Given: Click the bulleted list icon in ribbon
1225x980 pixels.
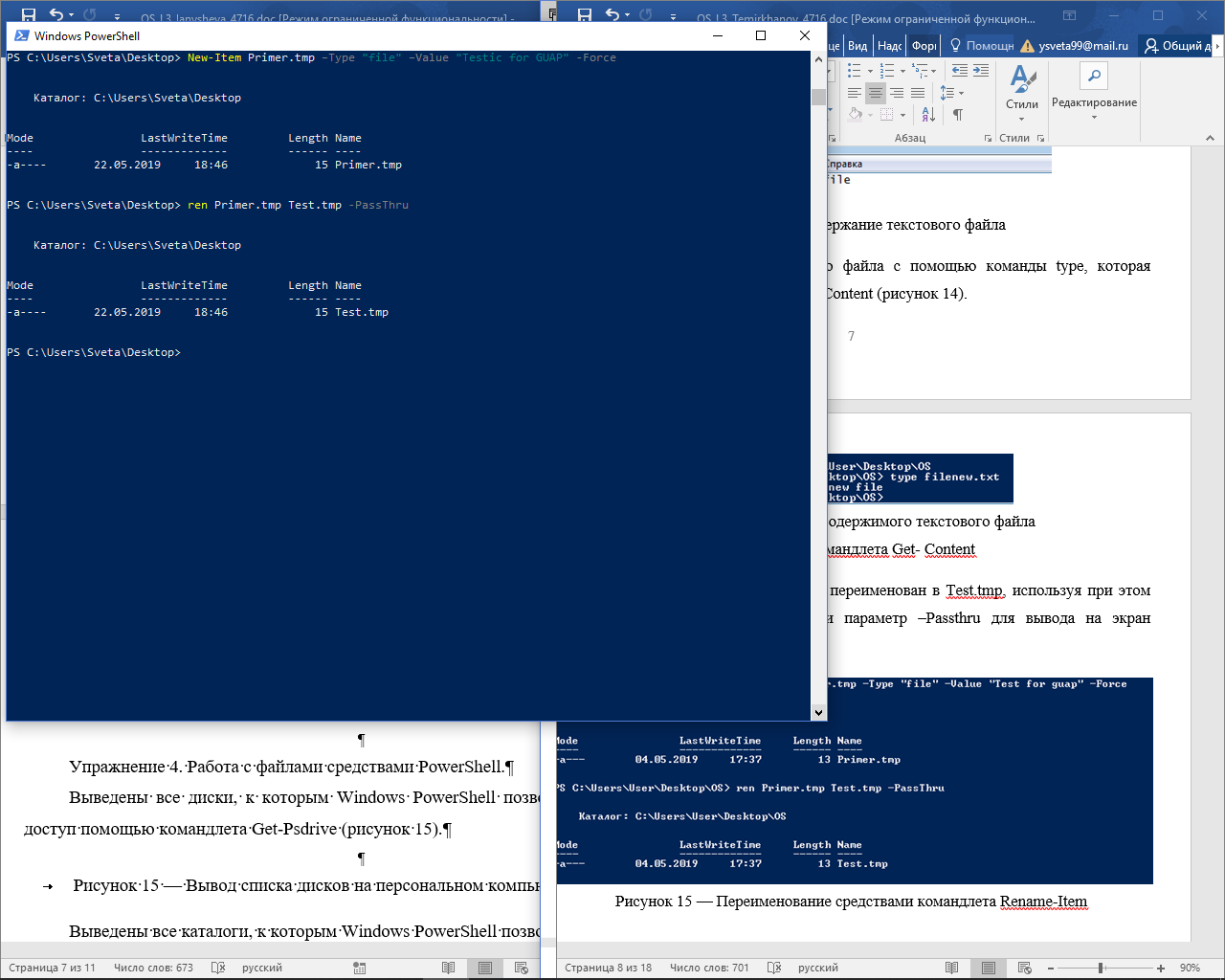Looking at the screenshot, I should click(x=855, y=71).
